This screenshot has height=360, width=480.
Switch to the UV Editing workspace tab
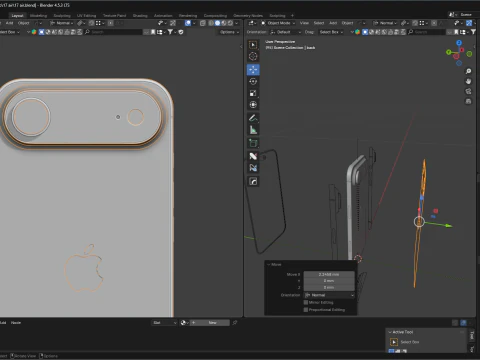[86, 16]
